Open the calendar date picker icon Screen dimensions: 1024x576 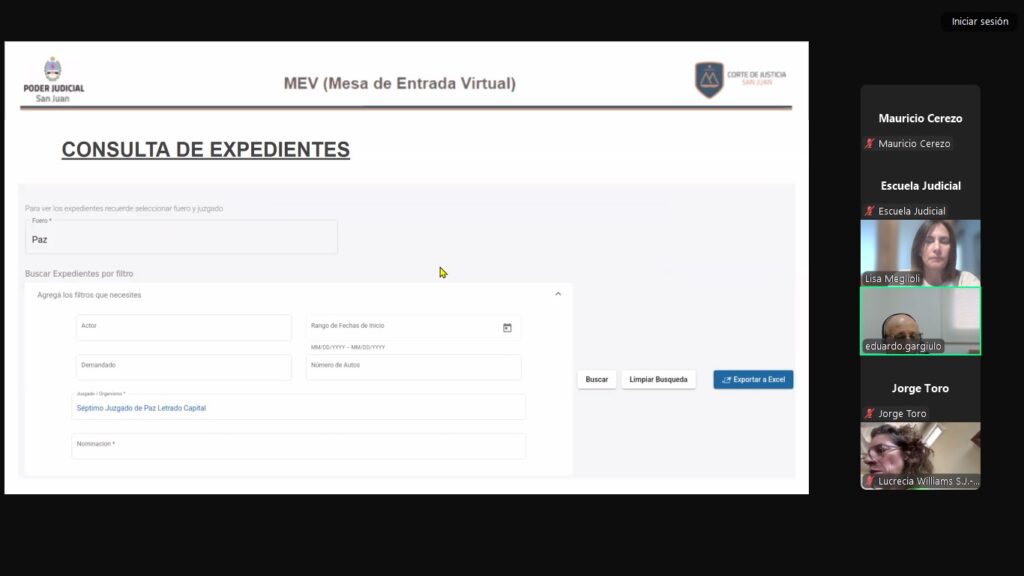(507, 328)
